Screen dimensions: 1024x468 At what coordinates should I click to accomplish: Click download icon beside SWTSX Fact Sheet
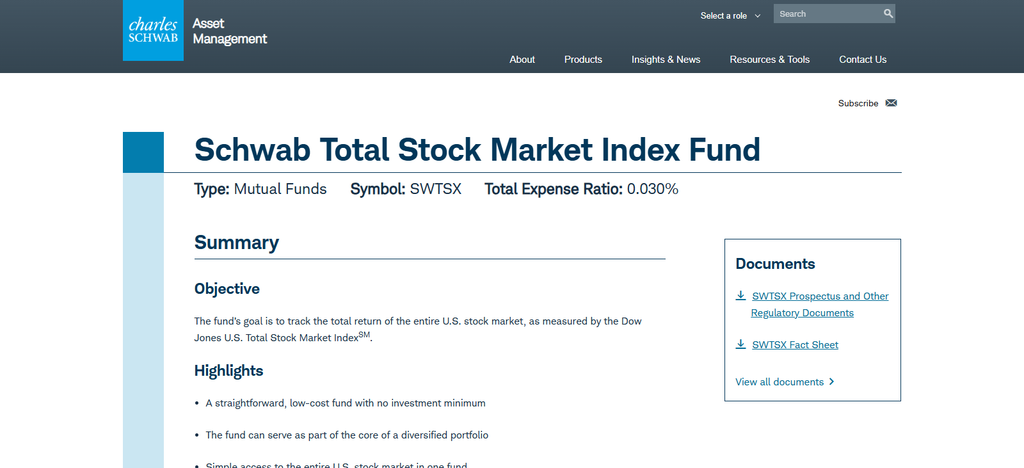pyautogui.click(x=741, y=345)
